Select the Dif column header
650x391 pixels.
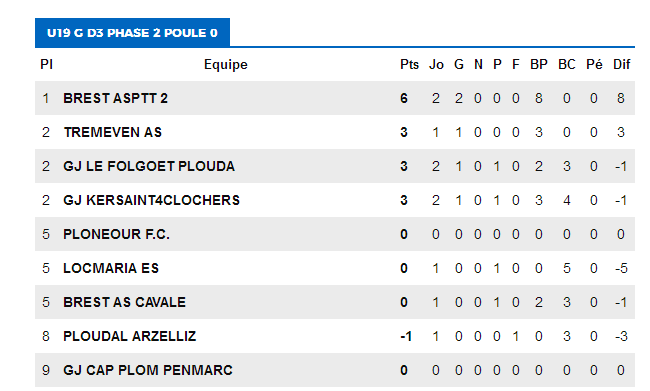tap(621, 65)
